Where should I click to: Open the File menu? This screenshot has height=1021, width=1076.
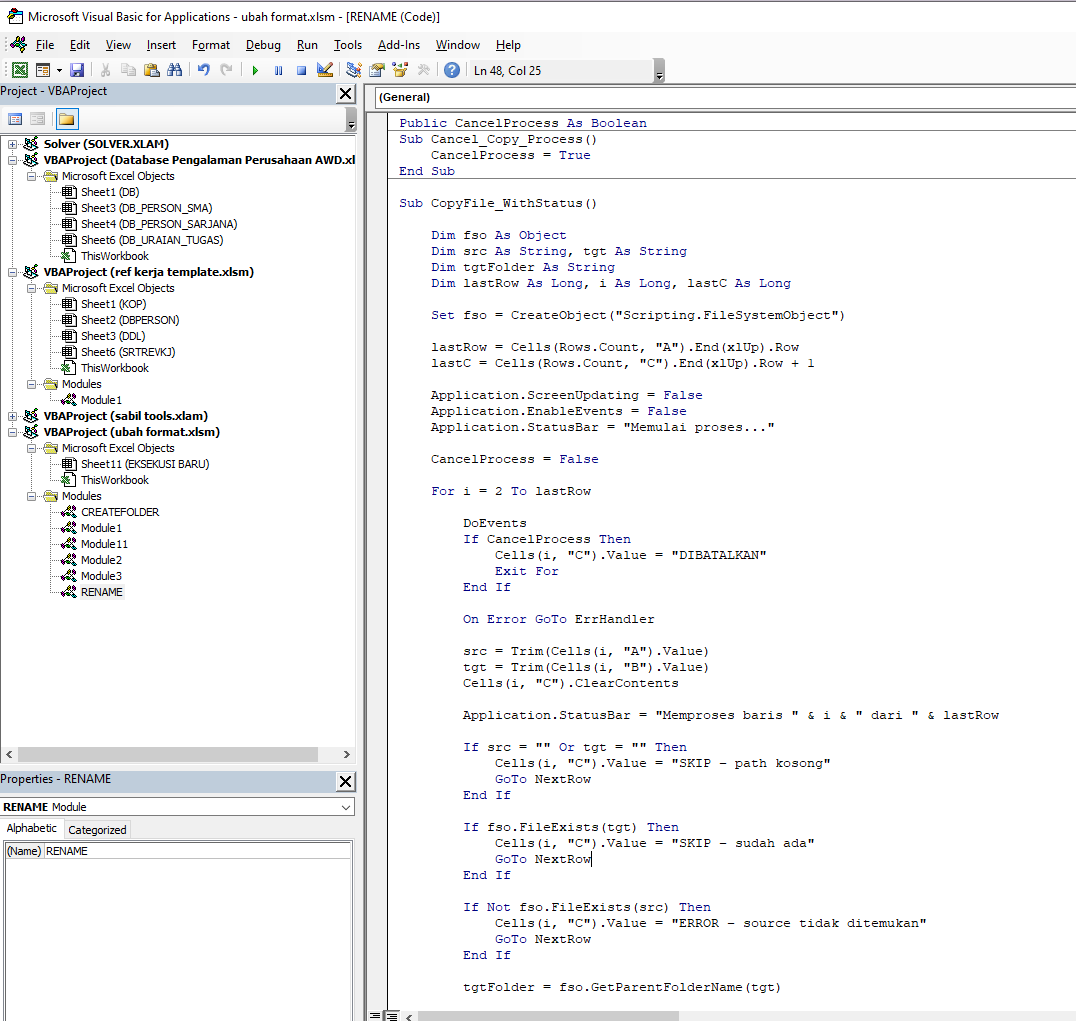coord(45,45)
